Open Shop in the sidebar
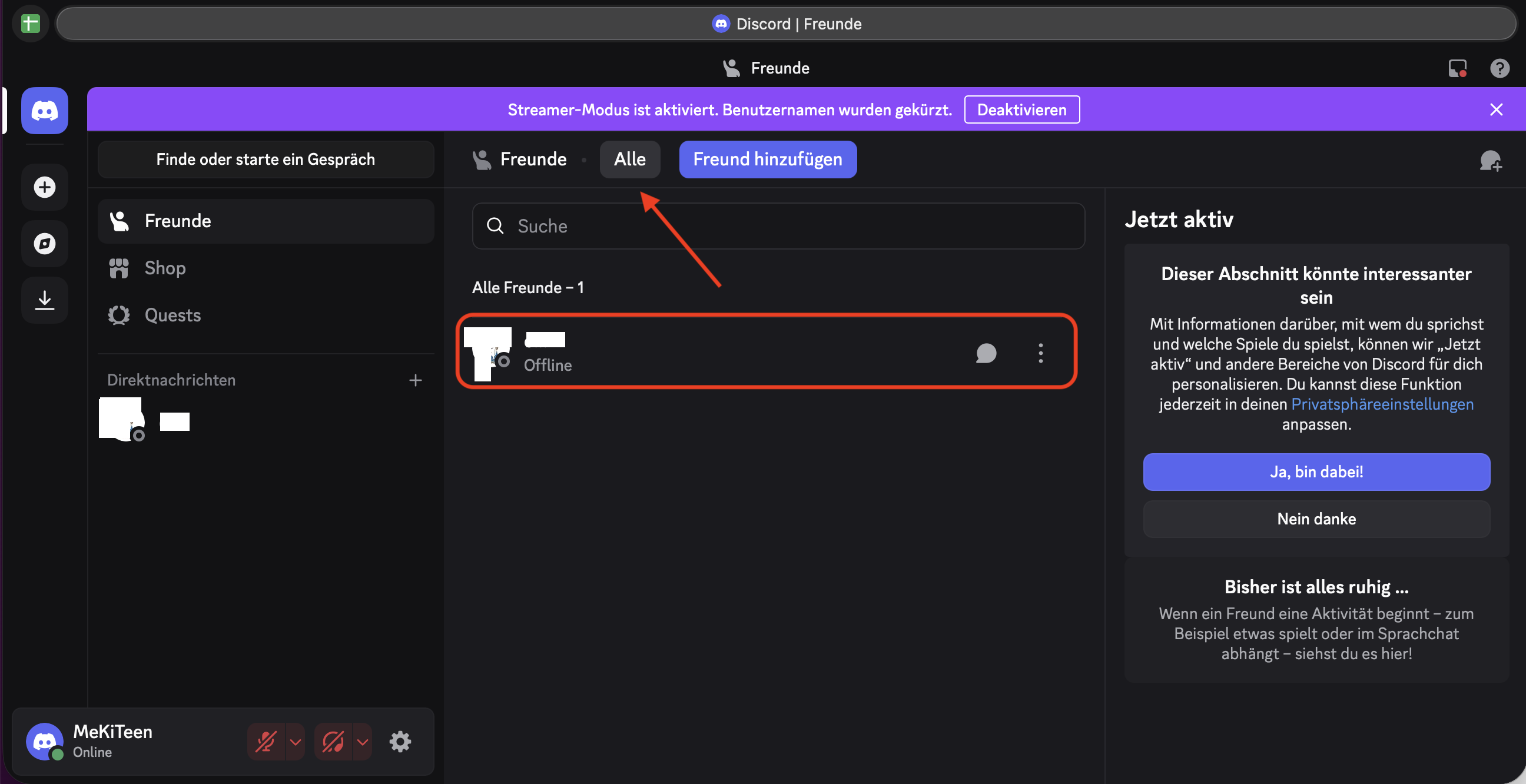1526x784 pixels. [165, 268]
